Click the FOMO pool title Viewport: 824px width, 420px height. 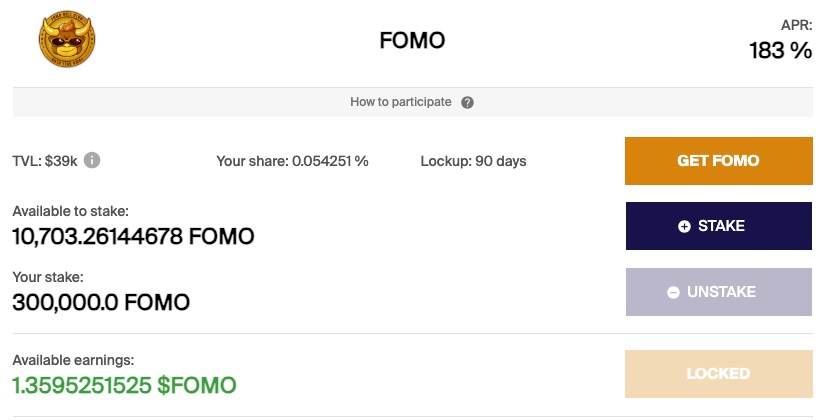click(412, 41)
